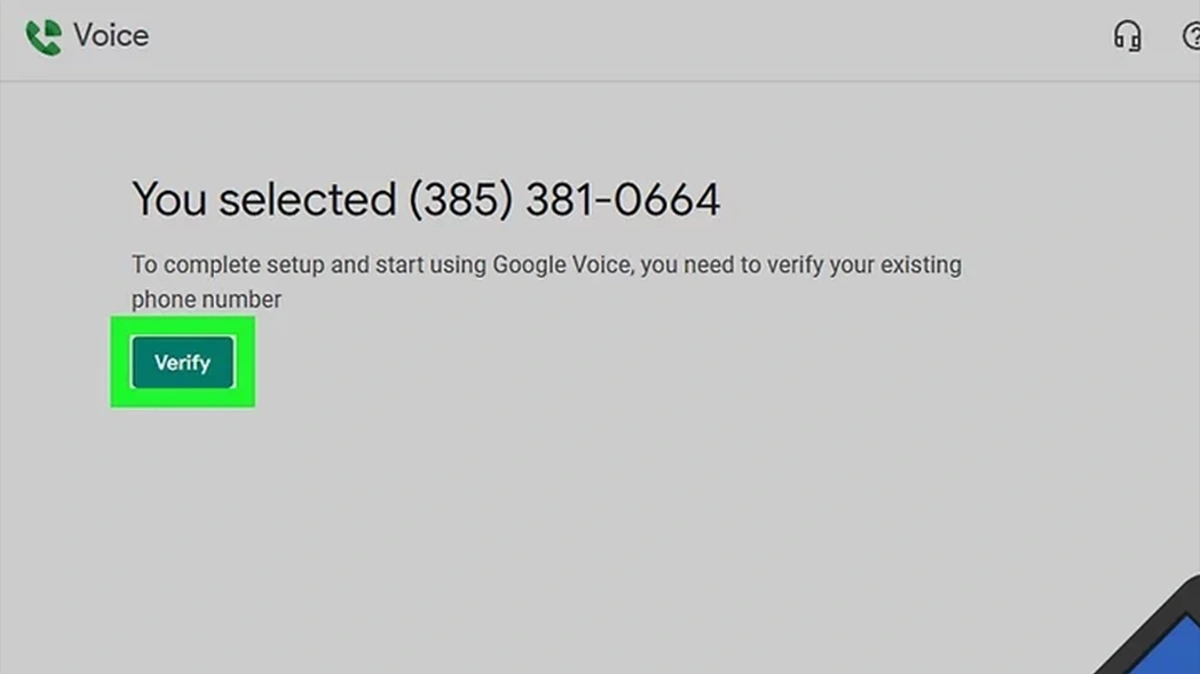Click the words "Google Voice" in description

562,266
